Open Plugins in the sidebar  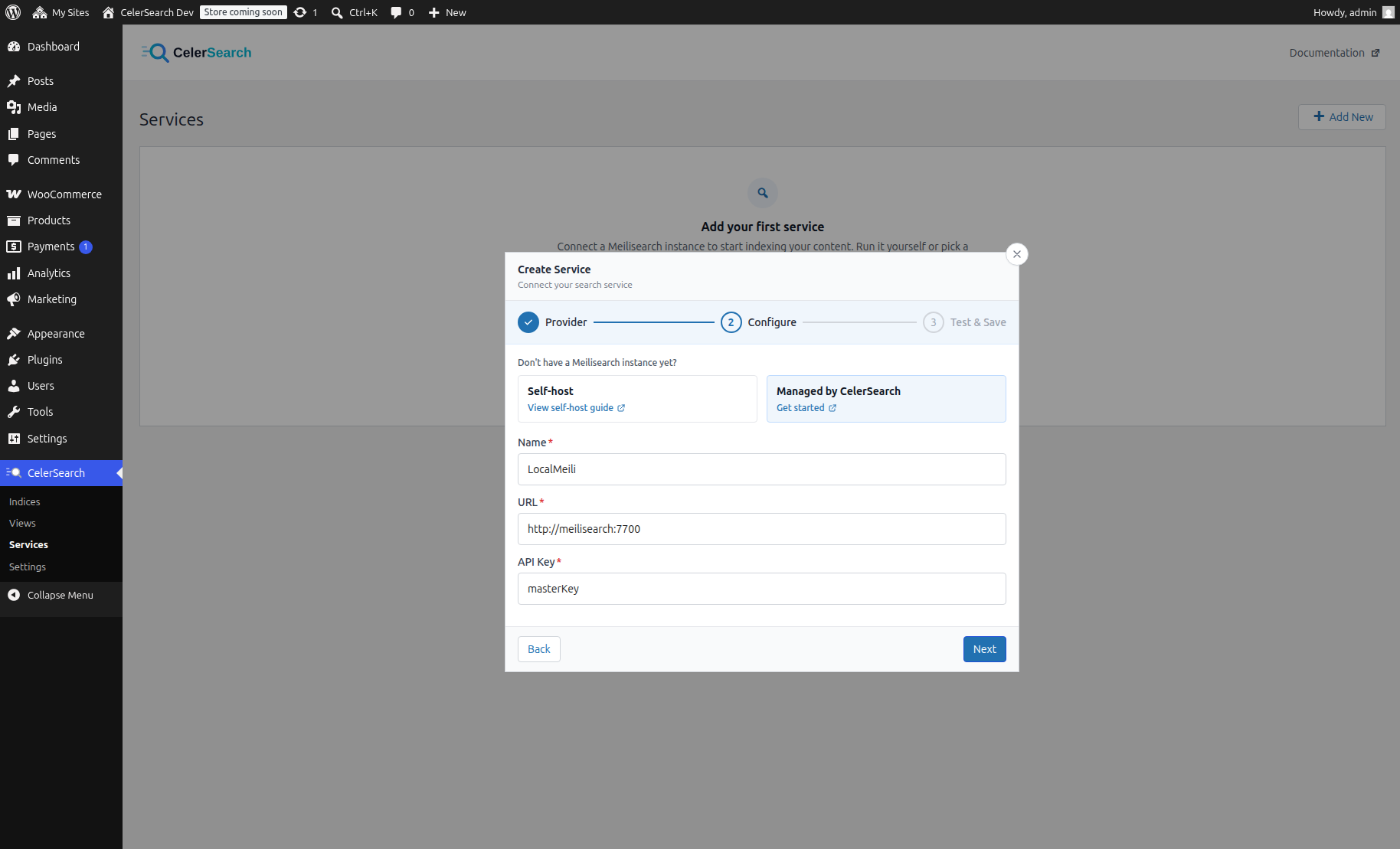61,360
